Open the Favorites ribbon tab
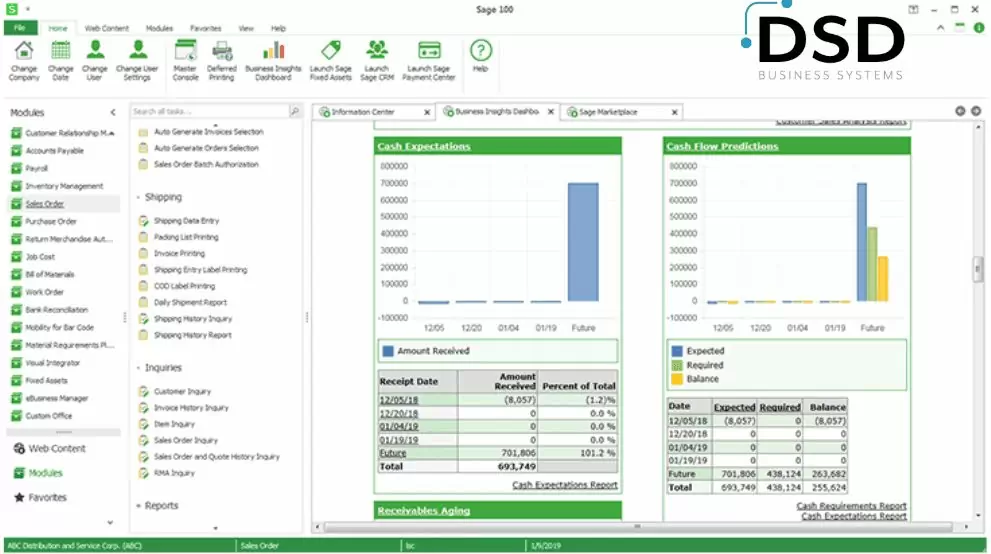 [x=205, y=28]
